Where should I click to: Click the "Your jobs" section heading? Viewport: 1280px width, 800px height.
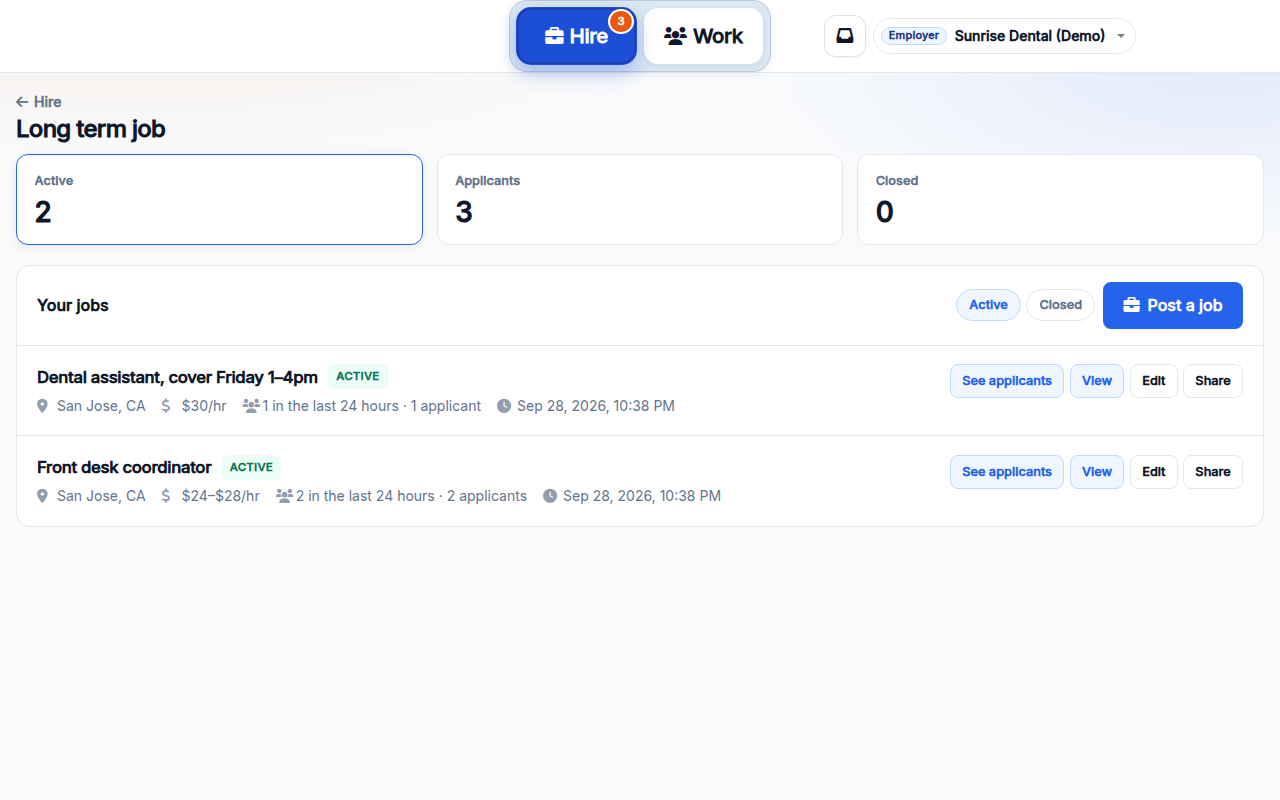coord(73,305)
